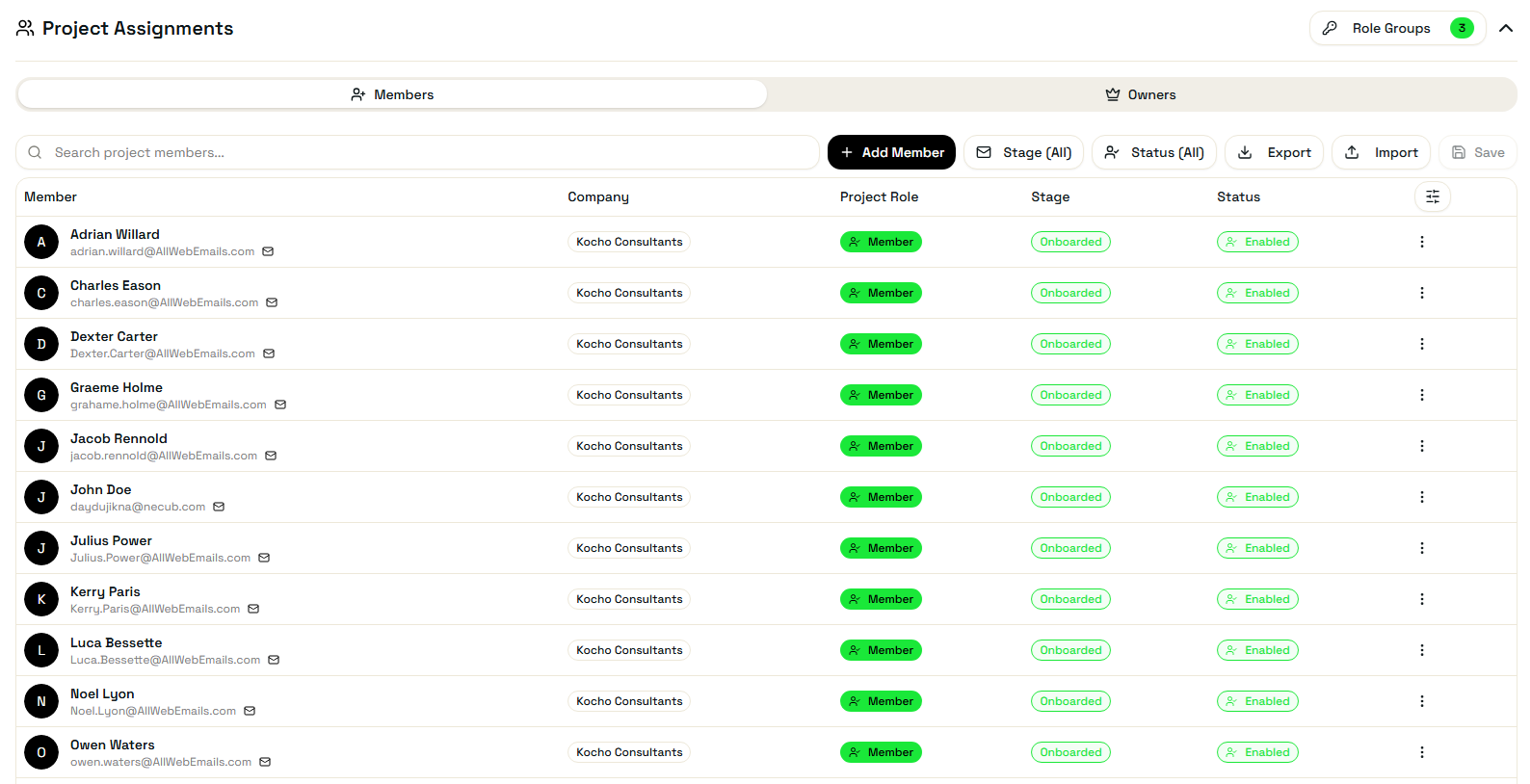Click the envelope icon beside Dexter.Carter email
This screenshot has height=784, width=1530.
[x=269, y=353]
